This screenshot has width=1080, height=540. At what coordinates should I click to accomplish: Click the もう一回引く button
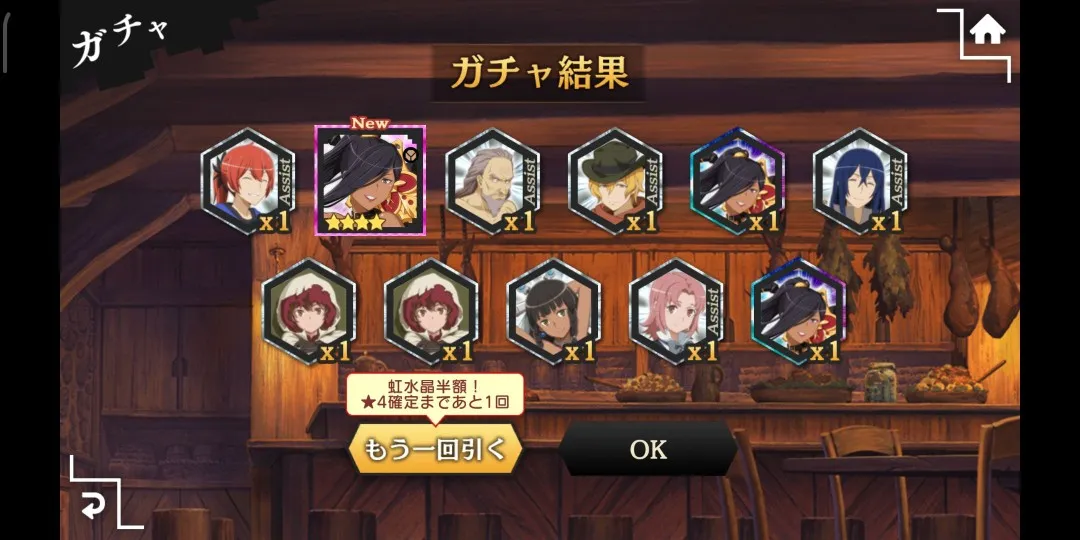click(x=435, y=449)
